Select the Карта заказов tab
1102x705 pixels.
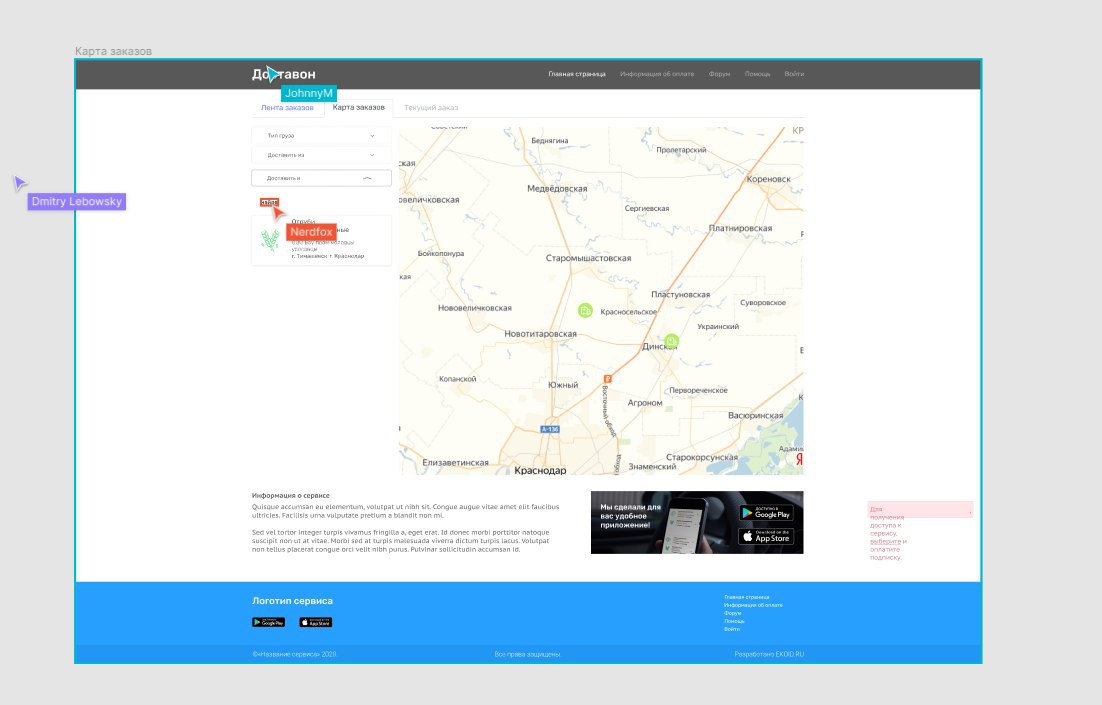358,108
